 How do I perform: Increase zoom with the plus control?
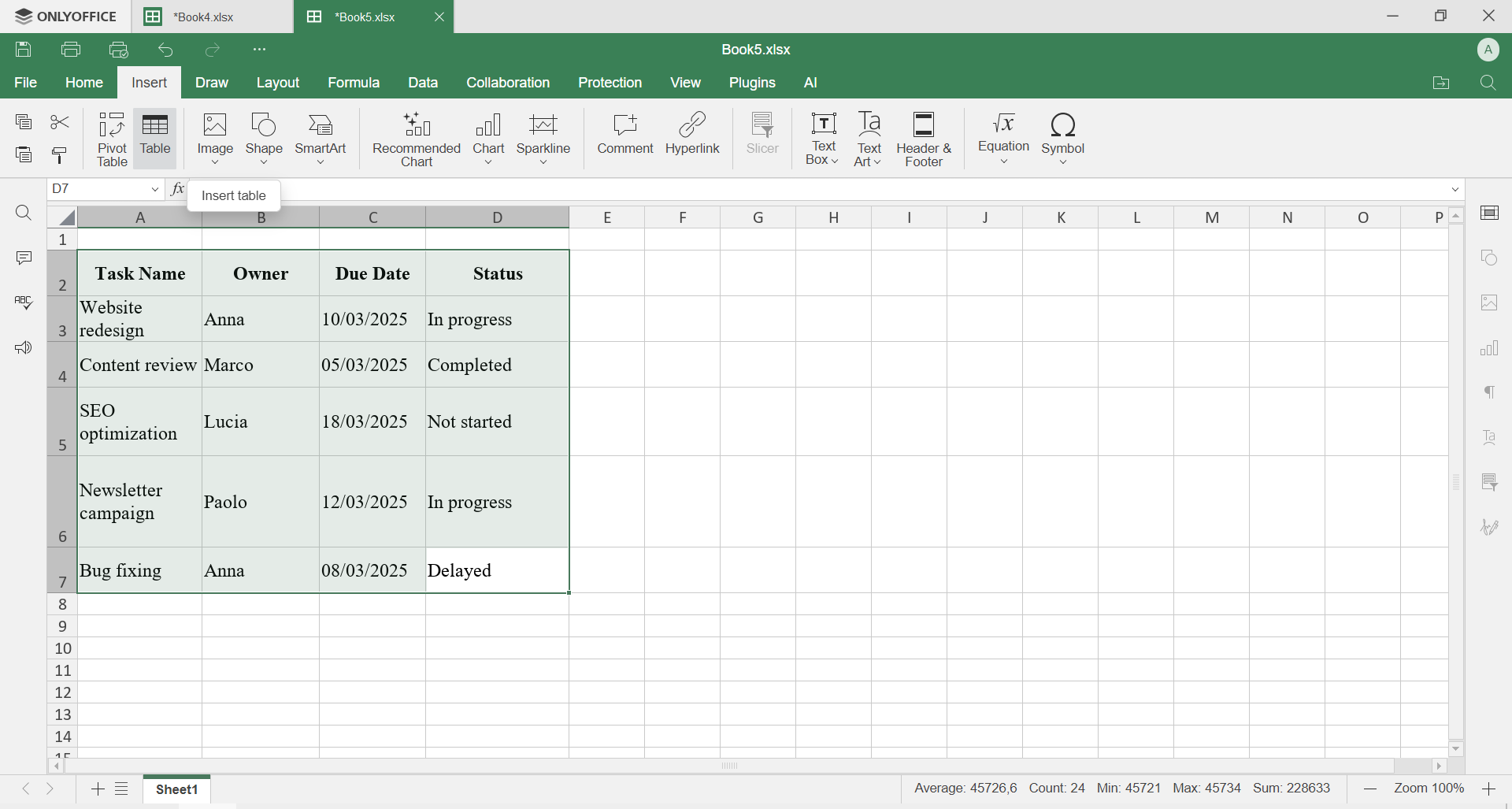(x=1489, y=788)
